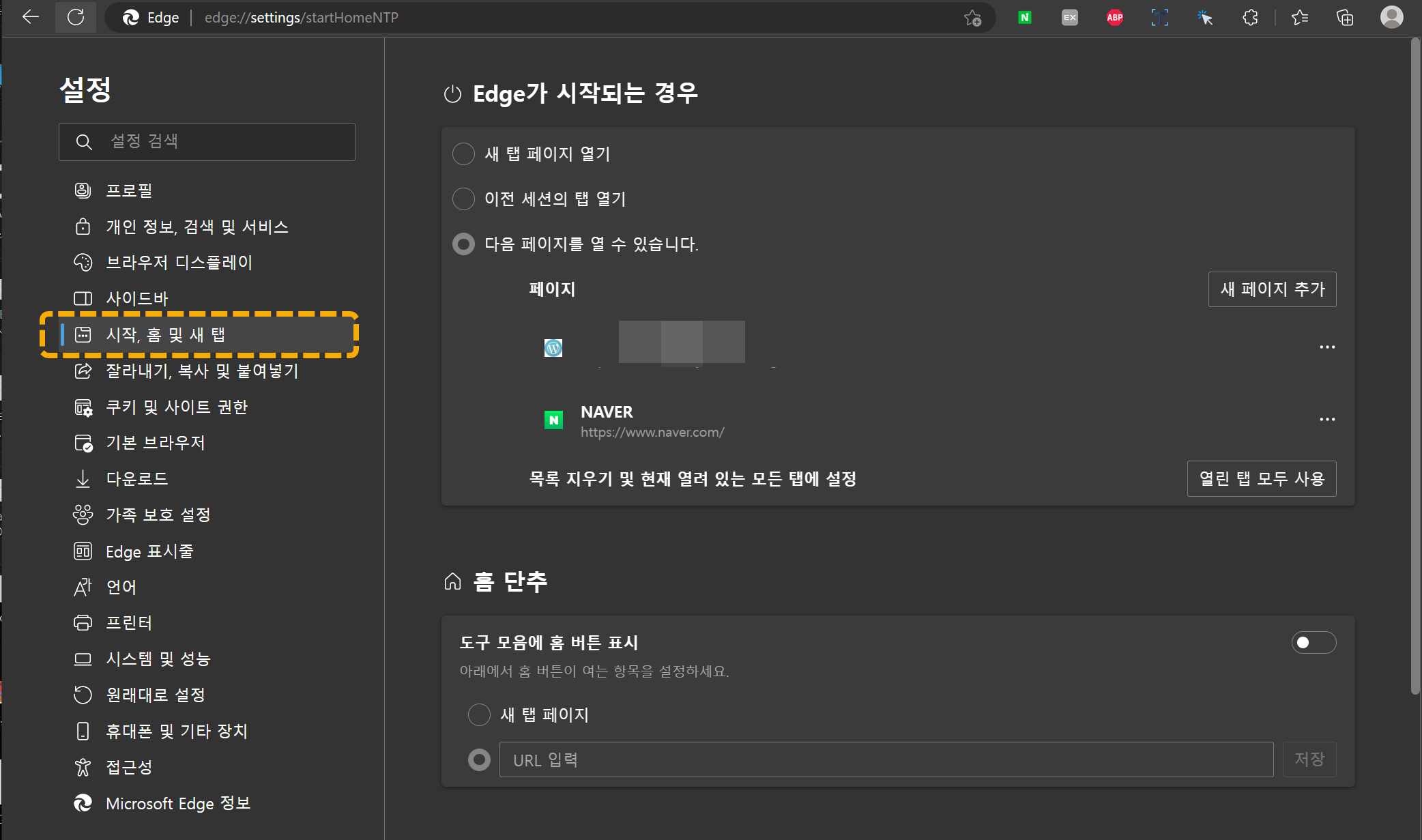The image size is (1422, 840).
Task: Click the 새 페이지 추가 button
Action: pyautogui.click(x=1272, y=289)
